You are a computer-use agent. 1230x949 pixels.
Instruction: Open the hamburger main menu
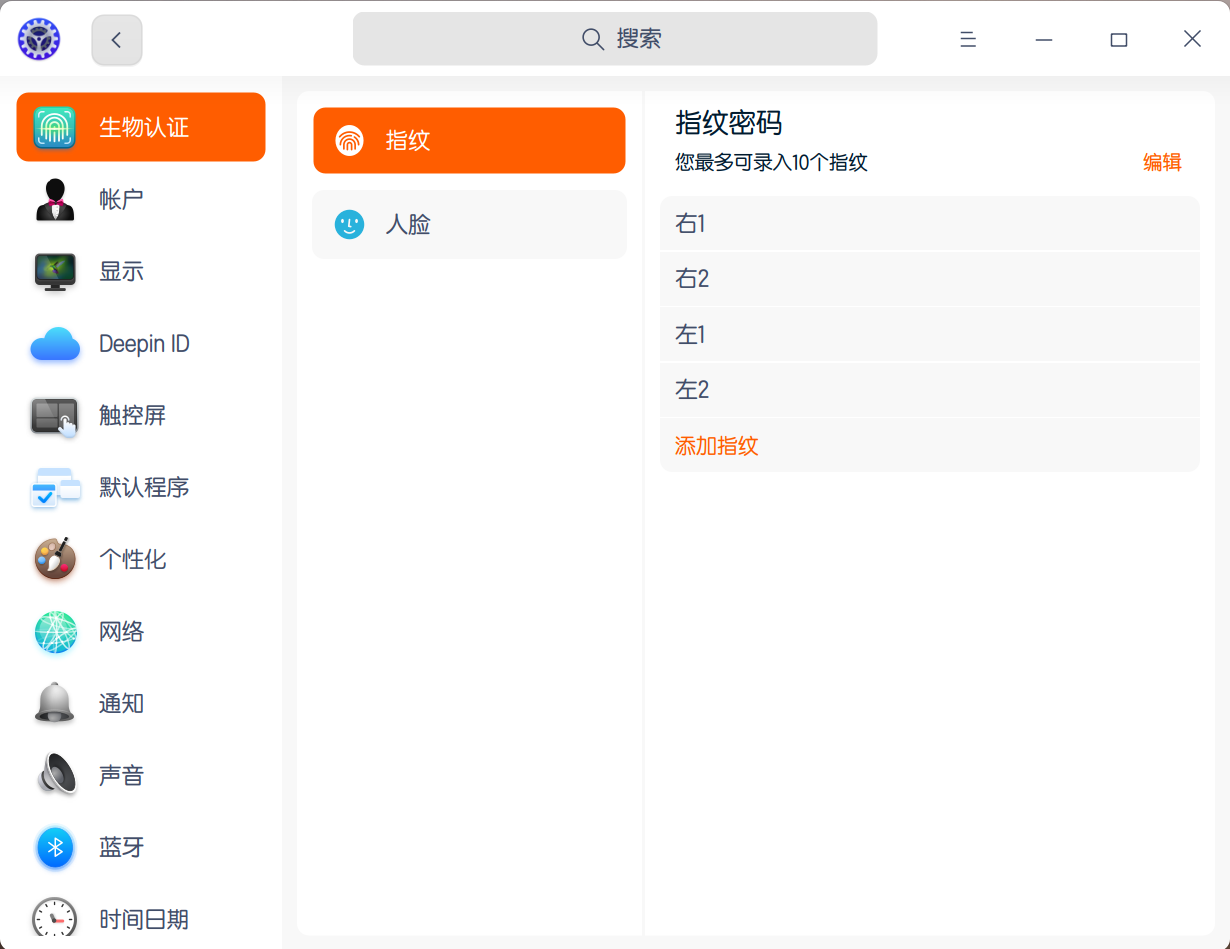[x=968, y=40]
